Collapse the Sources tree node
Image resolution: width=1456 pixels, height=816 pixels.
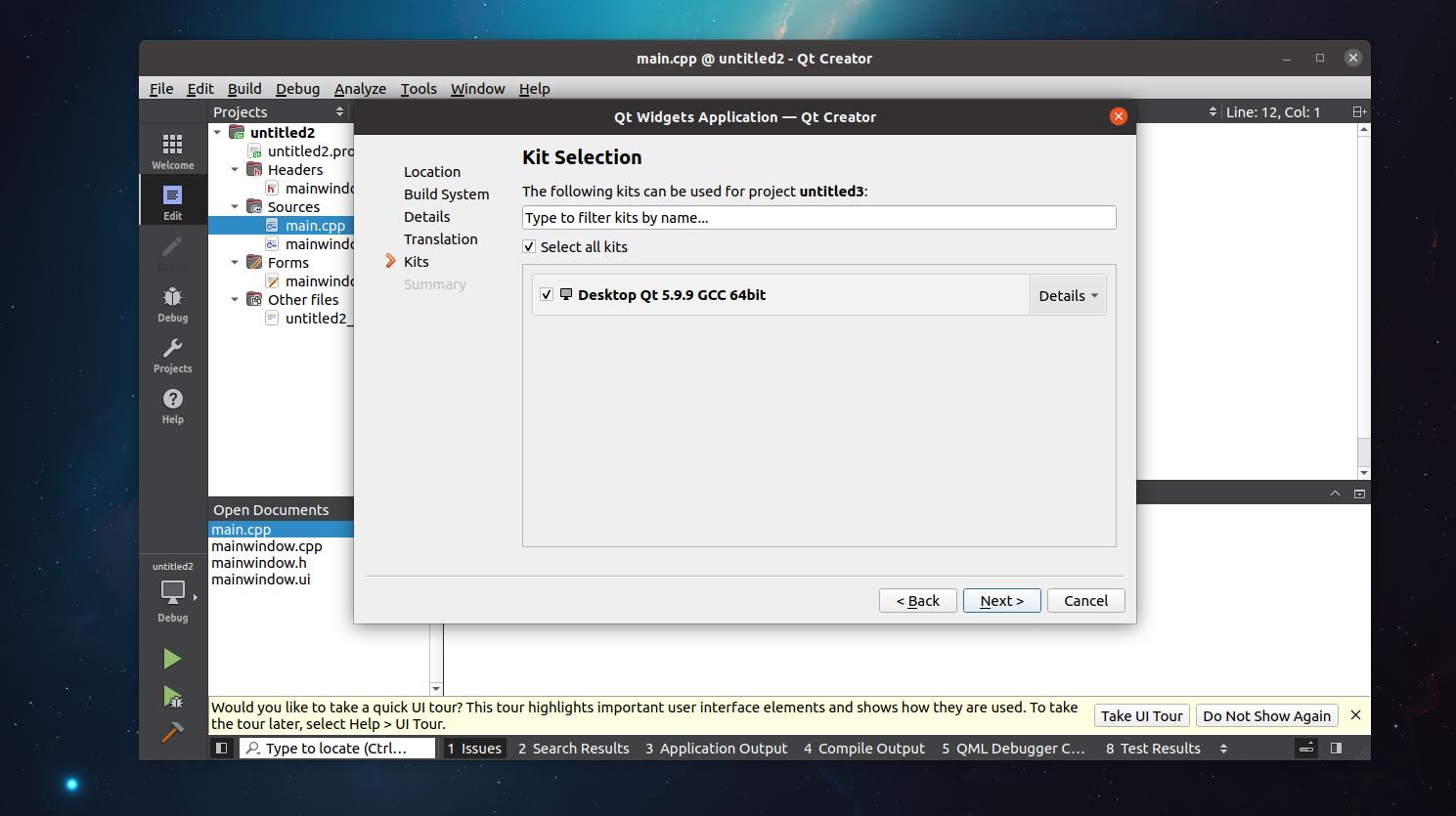click(x=235, y=206)
